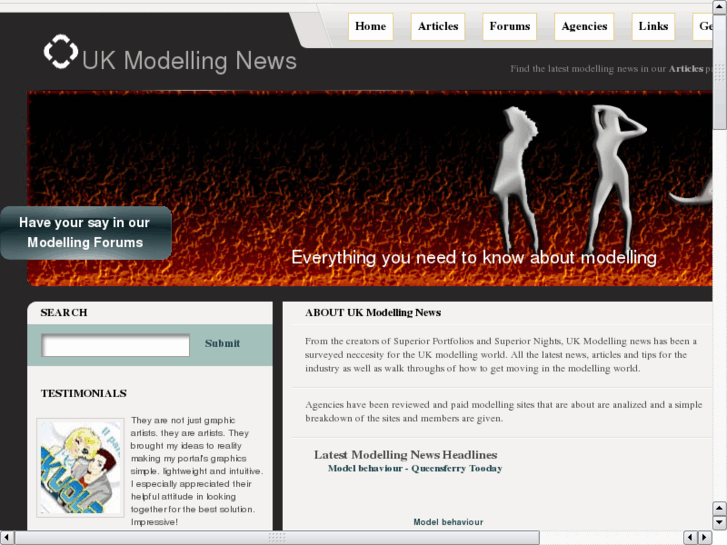The image size is (727, 545).
Task: Click the vertical scrollbar up arrow at the top
Action: point(720,7)
